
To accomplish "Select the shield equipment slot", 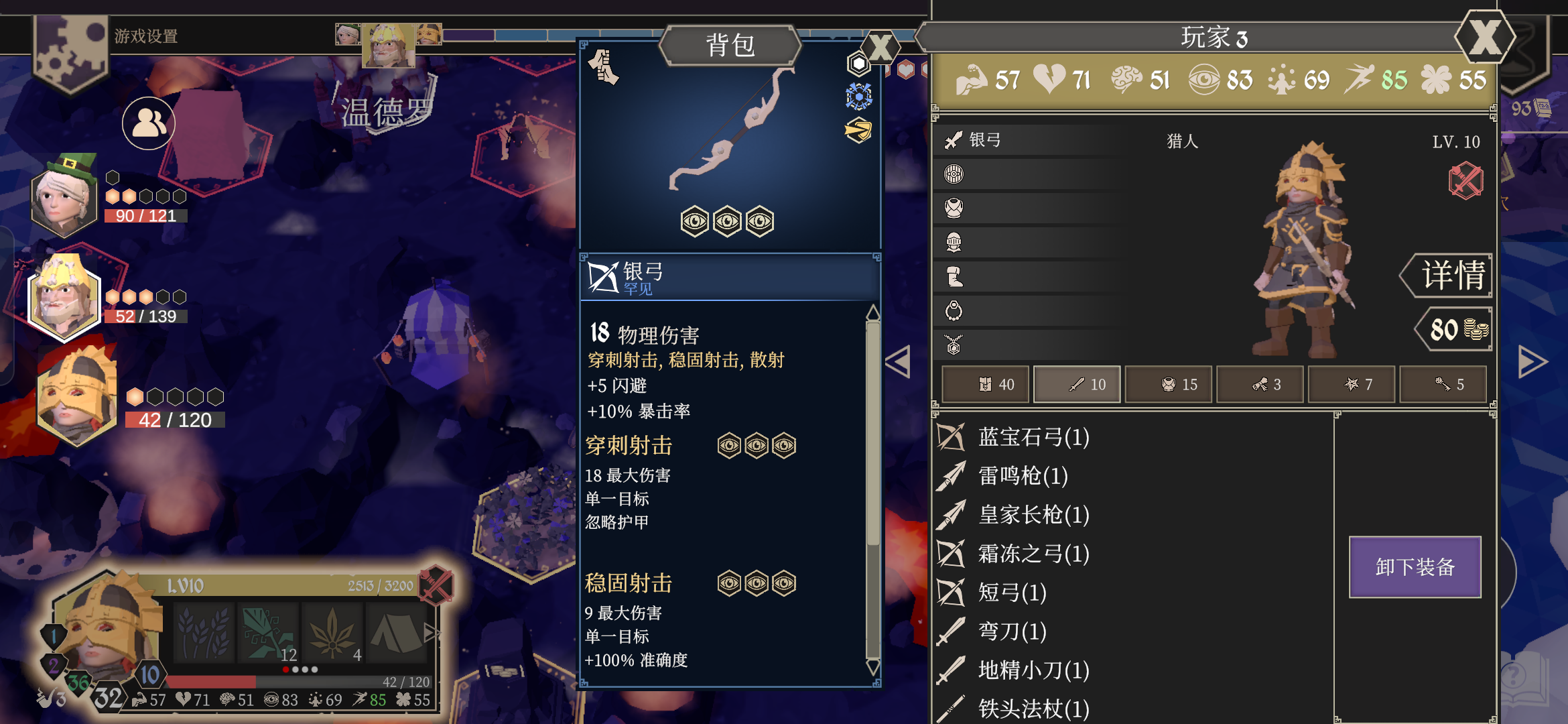I will 954,174.
